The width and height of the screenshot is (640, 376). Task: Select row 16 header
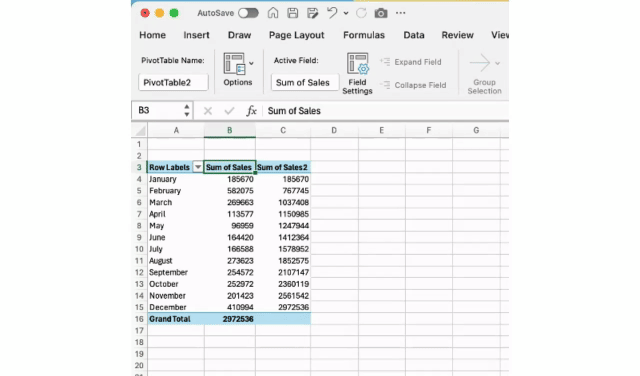[139, 319]
